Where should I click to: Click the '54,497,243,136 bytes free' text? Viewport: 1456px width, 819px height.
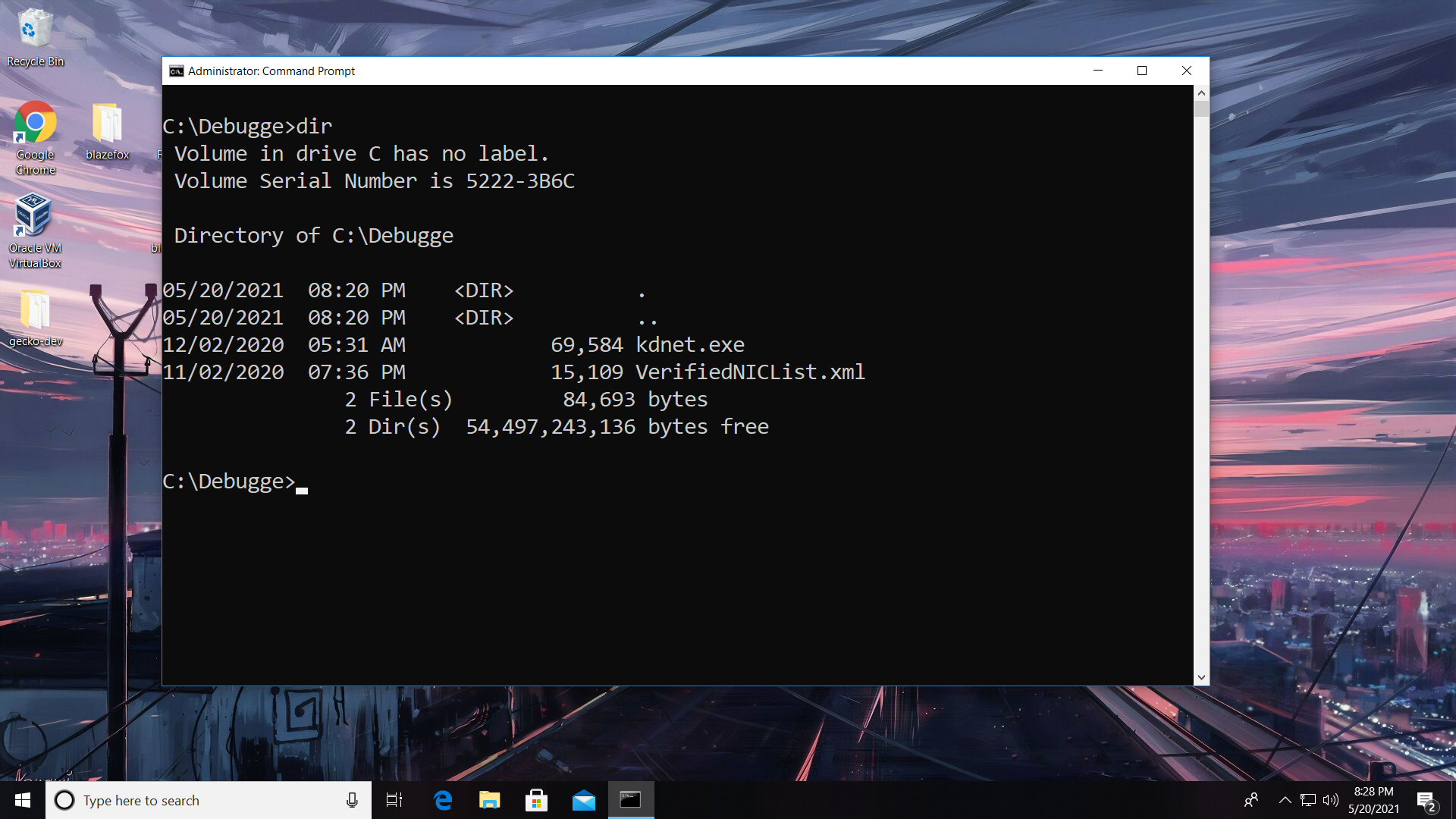pos(617,427)
